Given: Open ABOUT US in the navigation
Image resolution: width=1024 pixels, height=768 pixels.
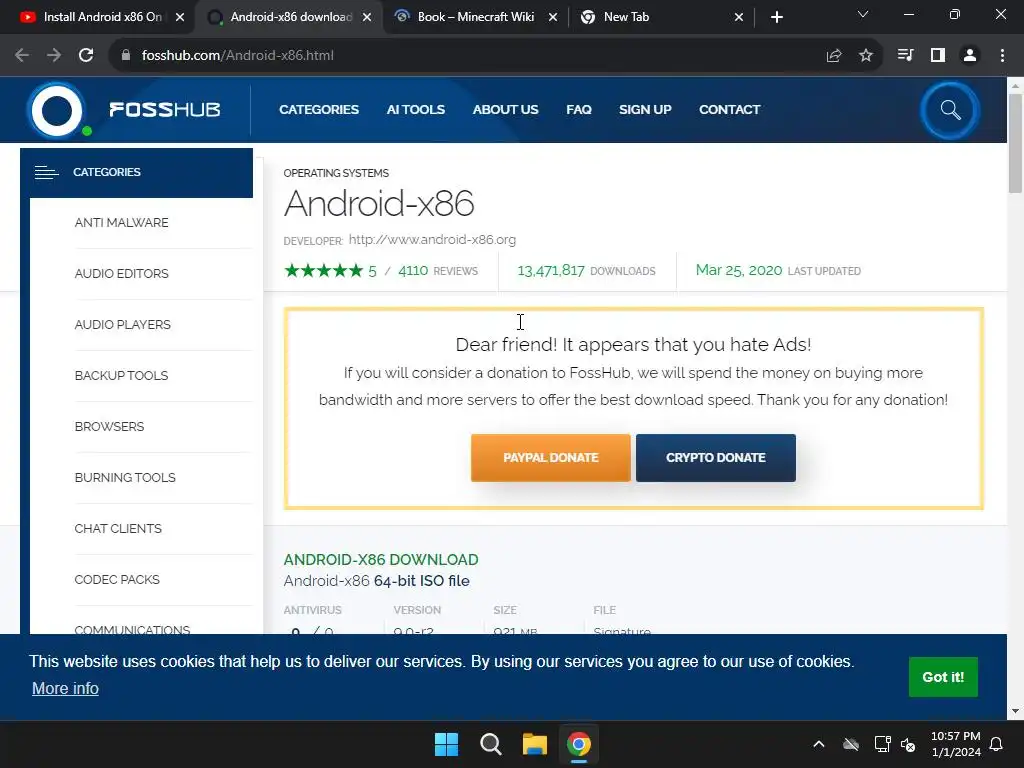Looking at the screenshot, I should [505, 110].
